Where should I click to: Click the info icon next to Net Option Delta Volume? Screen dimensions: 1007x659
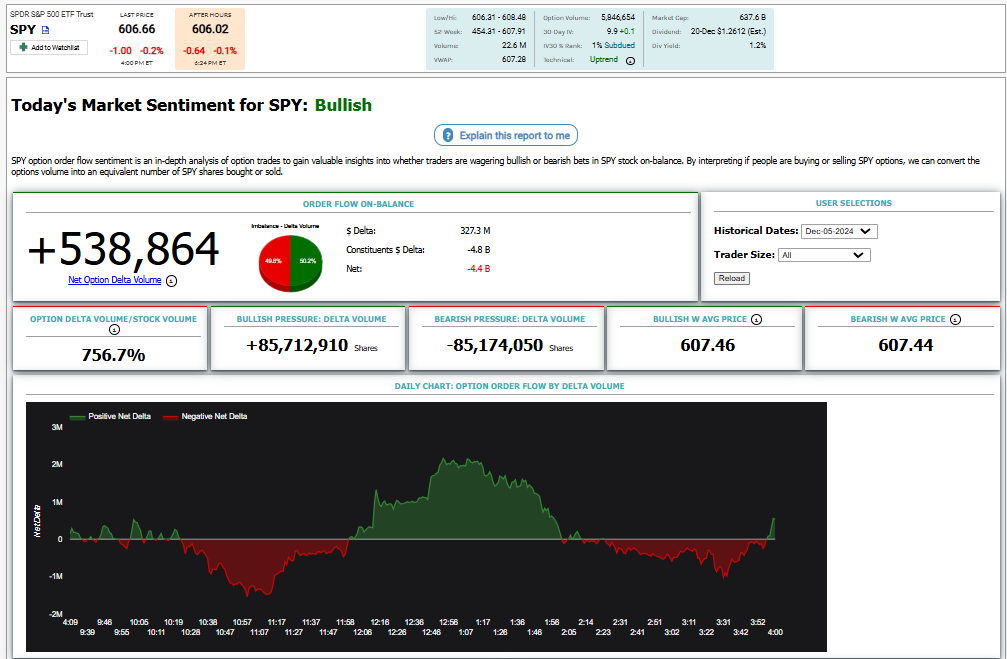click(x=171, y=281)
